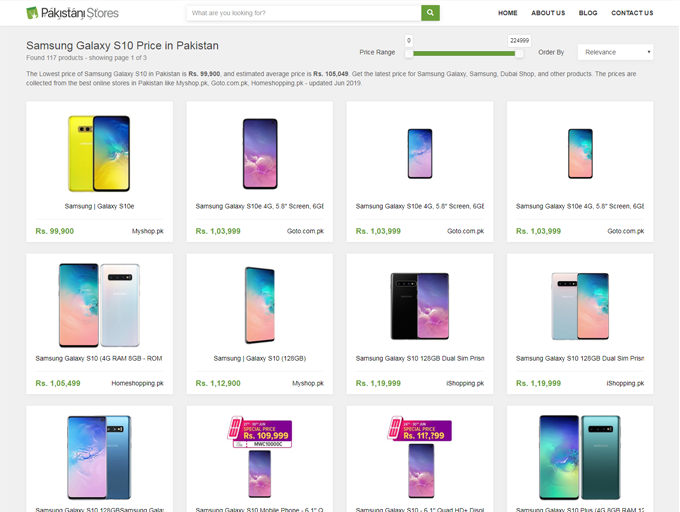Open the black Galaxy S10 Dual Sim image
This screenshot has width=680, height=512.
[420, 306]
